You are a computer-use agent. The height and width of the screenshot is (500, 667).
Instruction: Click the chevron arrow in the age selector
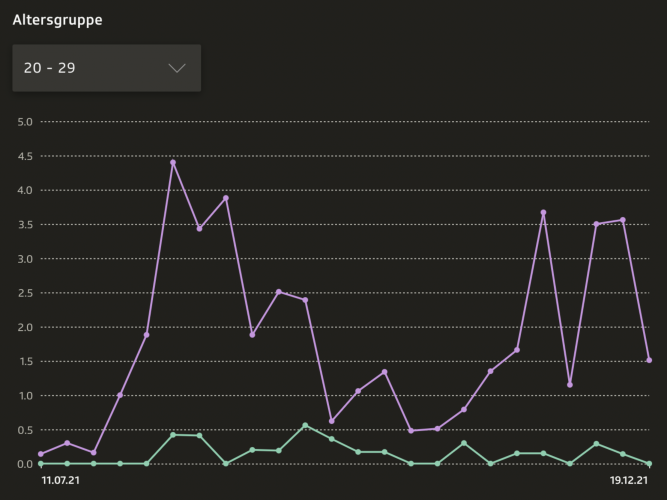click(x=177, y=68)
